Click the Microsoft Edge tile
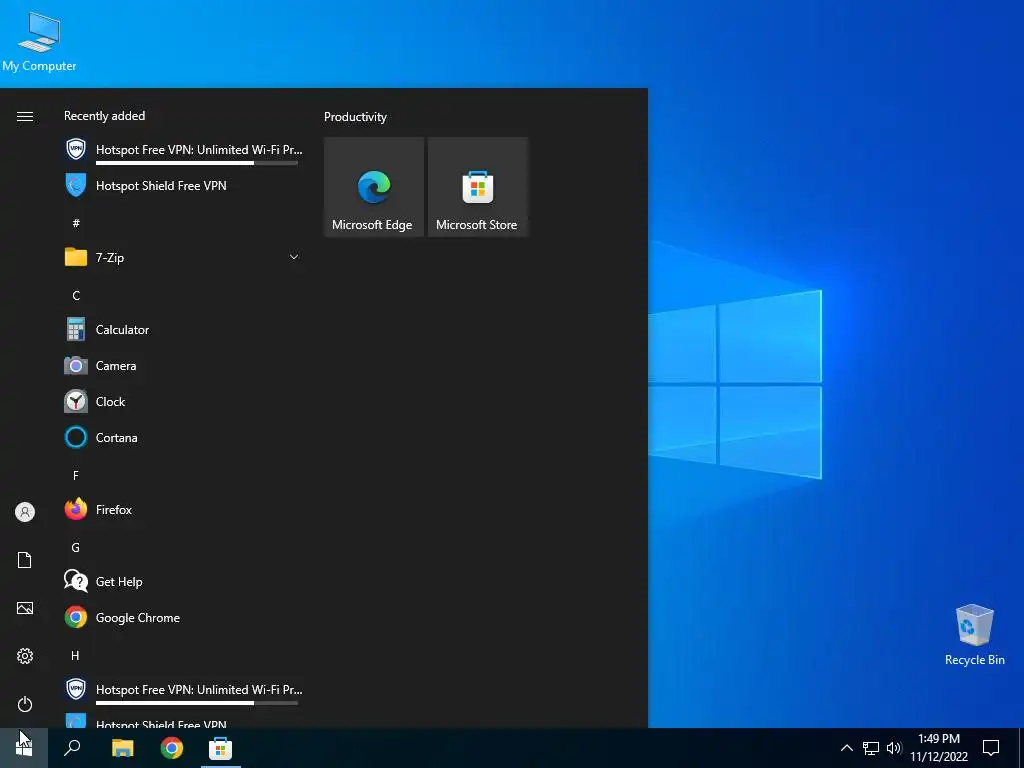Screen dimensions: 1024x768 click(374, 187)
